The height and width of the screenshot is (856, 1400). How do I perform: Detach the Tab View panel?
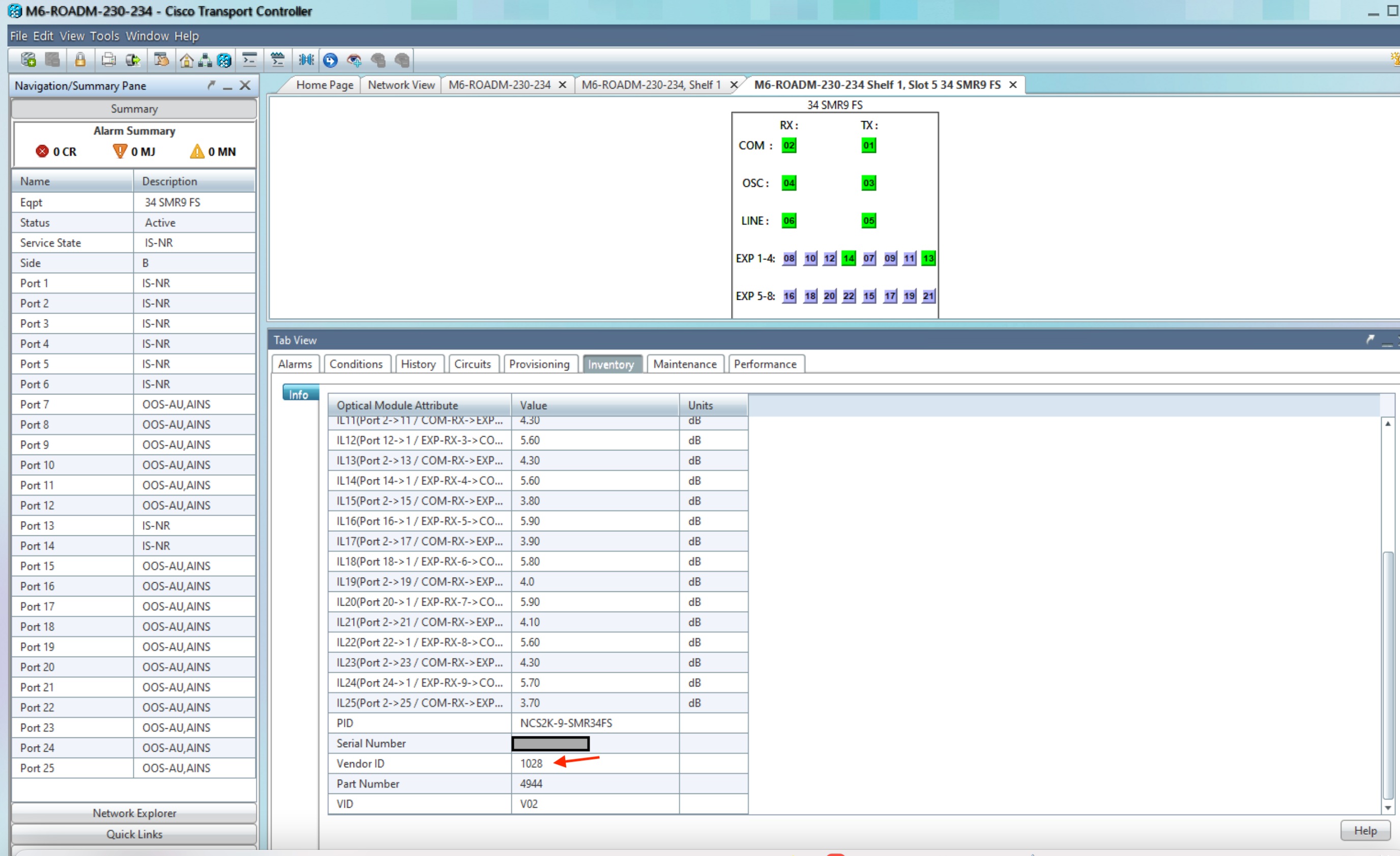point(1370,339)
